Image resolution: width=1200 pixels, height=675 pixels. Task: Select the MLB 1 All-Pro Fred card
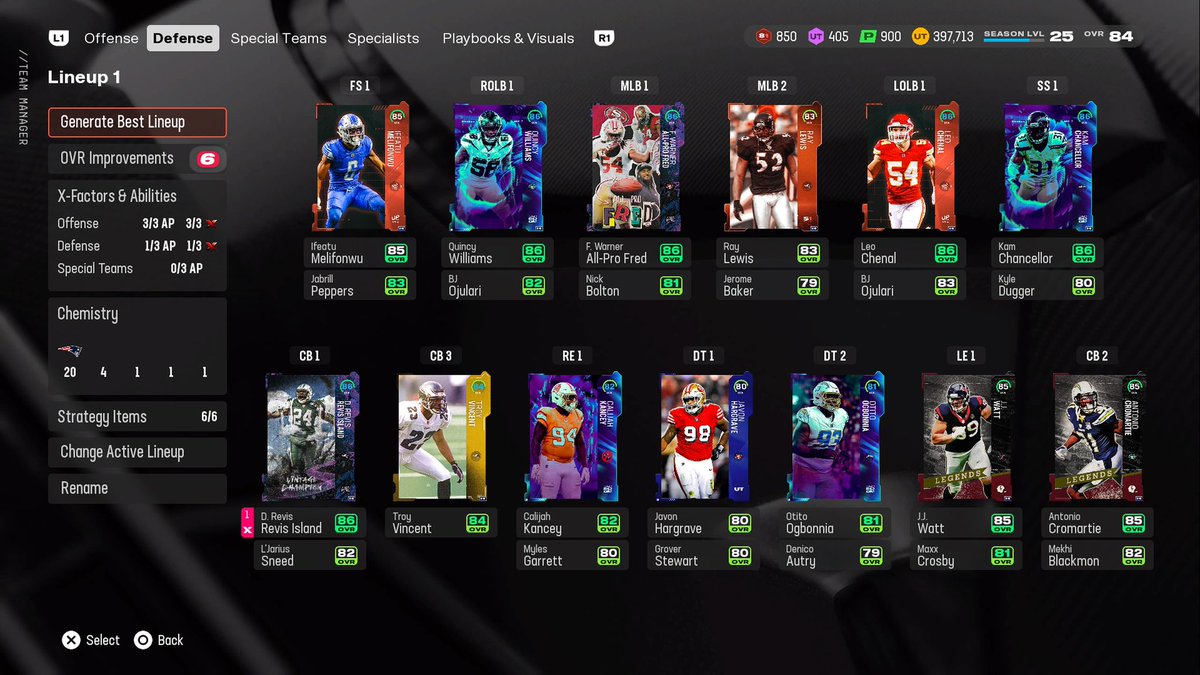634,168
